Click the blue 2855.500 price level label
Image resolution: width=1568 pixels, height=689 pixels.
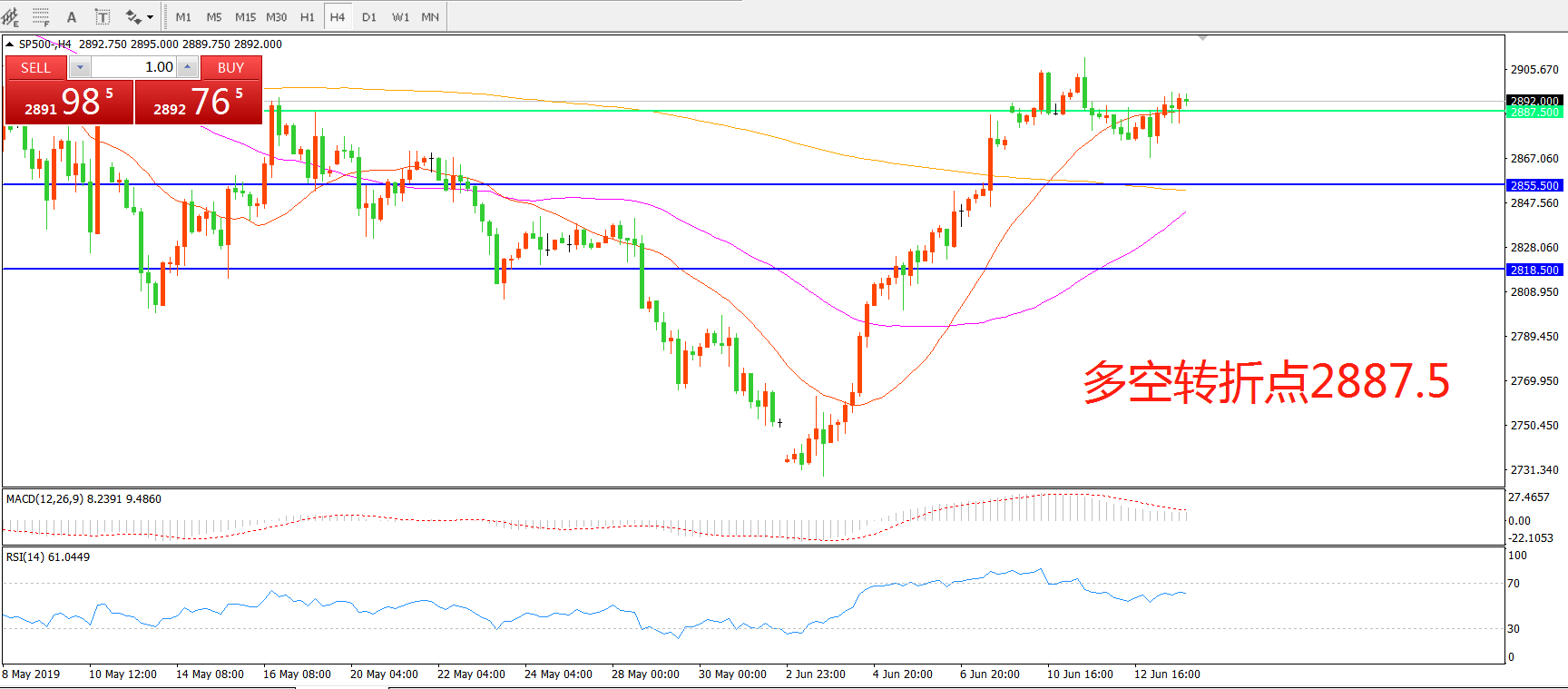(x=1534, y=185)
